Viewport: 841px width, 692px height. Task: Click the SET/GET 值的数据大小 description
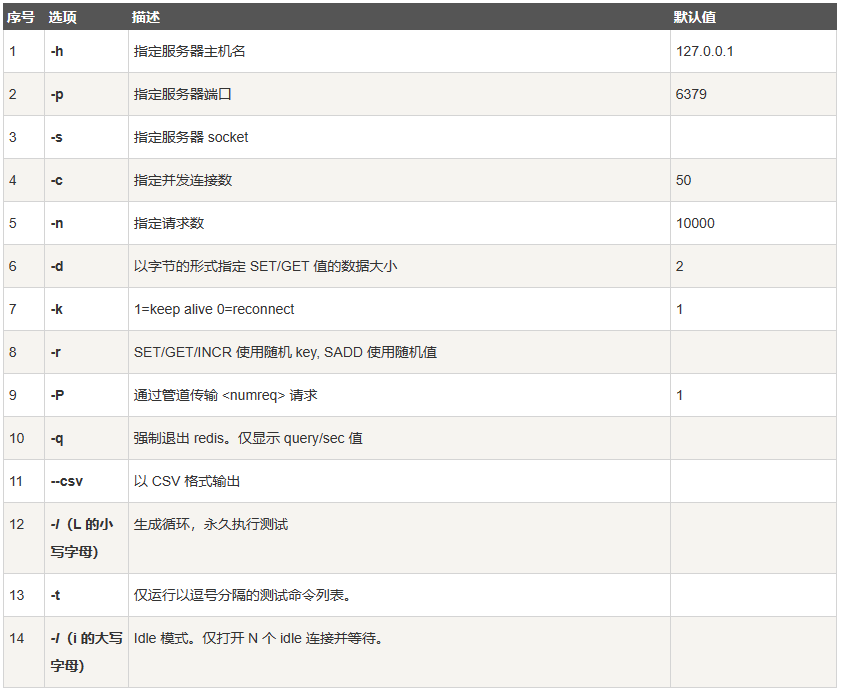pos(265,266)
